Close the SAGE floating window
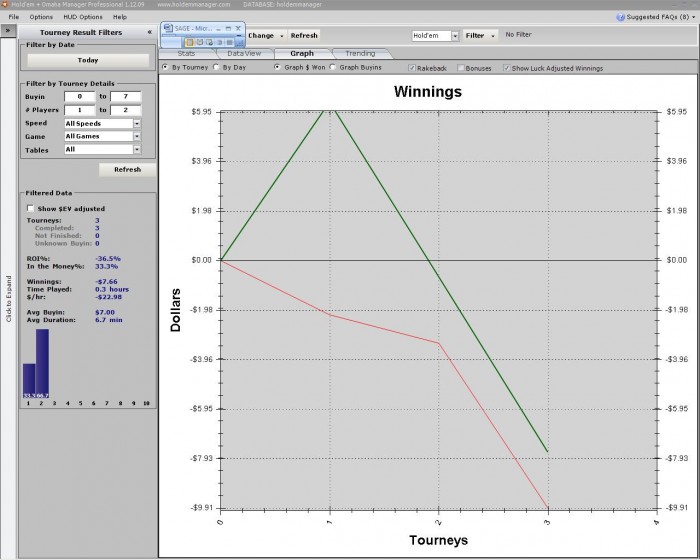This screenshot has height=560, width=700. click(238, 28)
